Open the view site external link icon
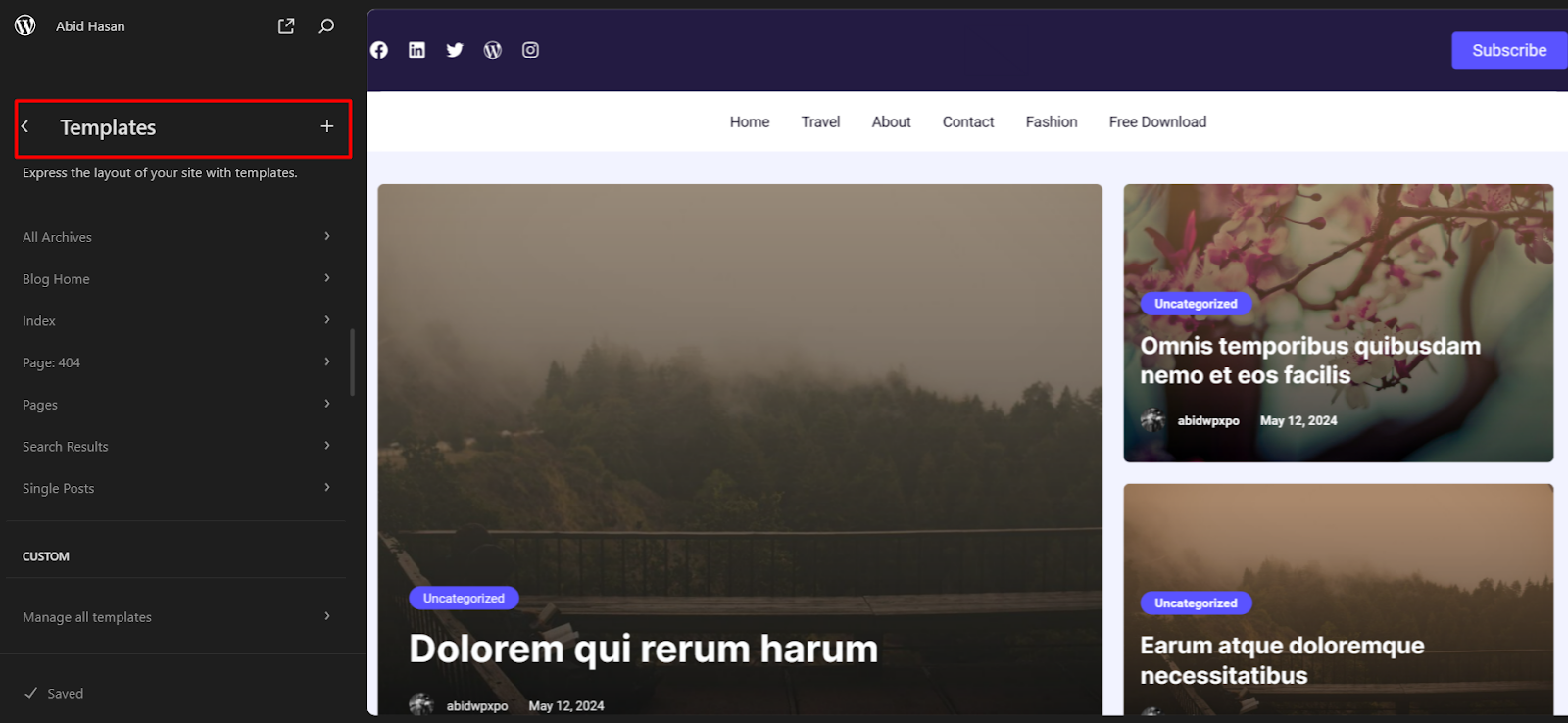1568x723 pixels. tap(286, 26)
